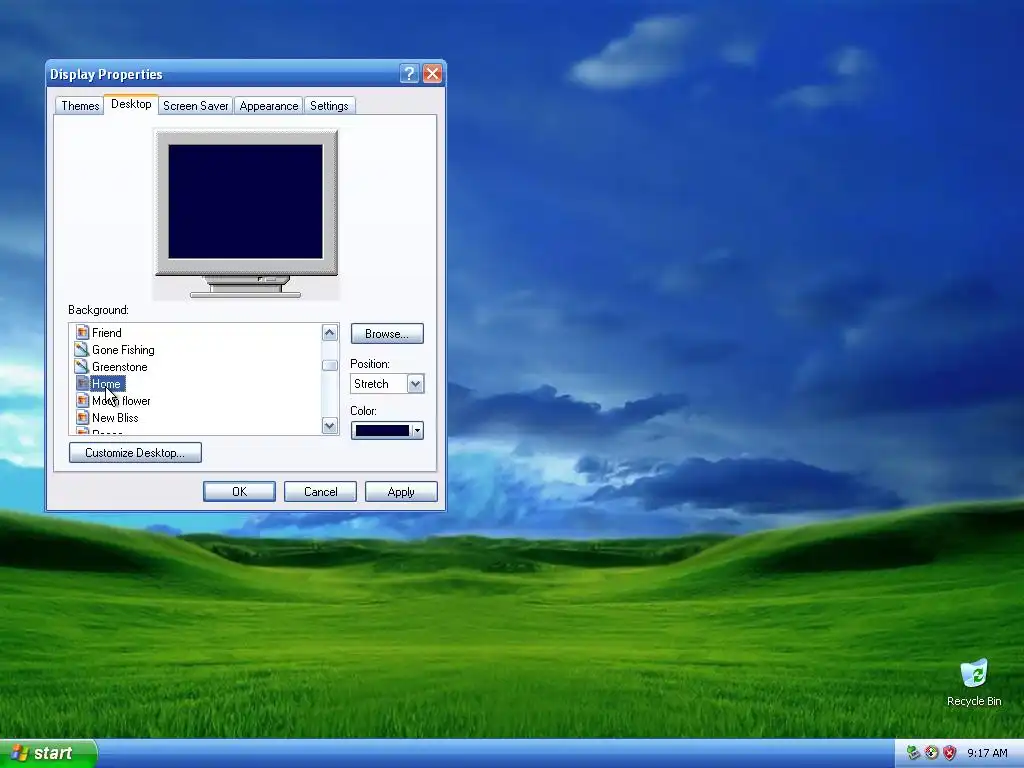Confirm with the OK button
This screenshot has width=1024, height=768.
click(x=239, y=492)
